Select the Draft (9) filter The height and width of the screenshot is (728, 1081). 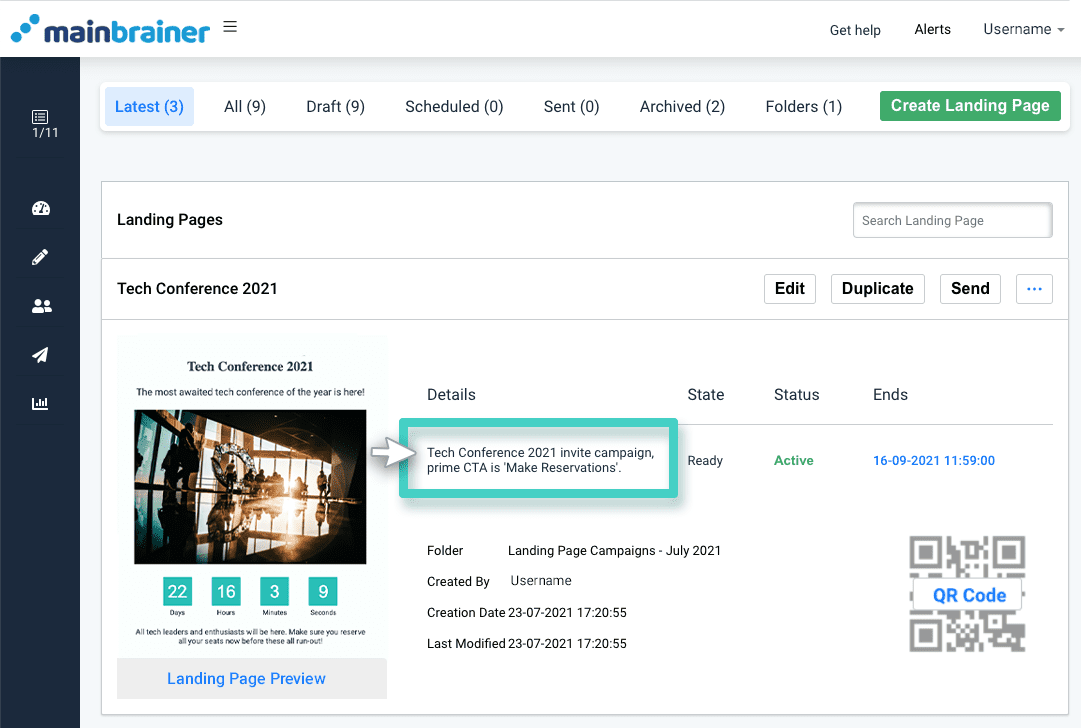pos(335,106)
